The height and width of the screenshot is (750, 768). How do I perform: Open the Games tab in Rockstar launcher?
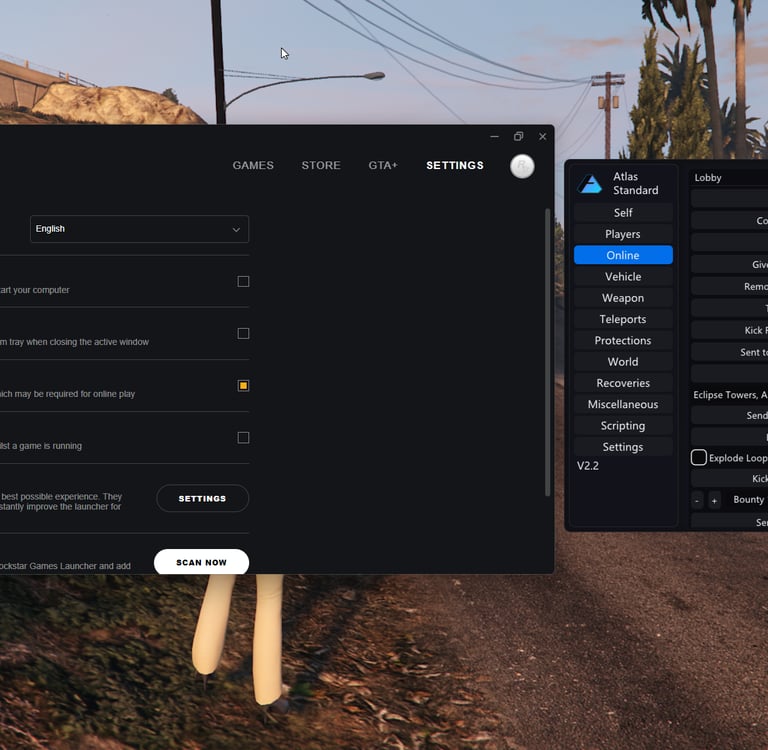[253, 166]
